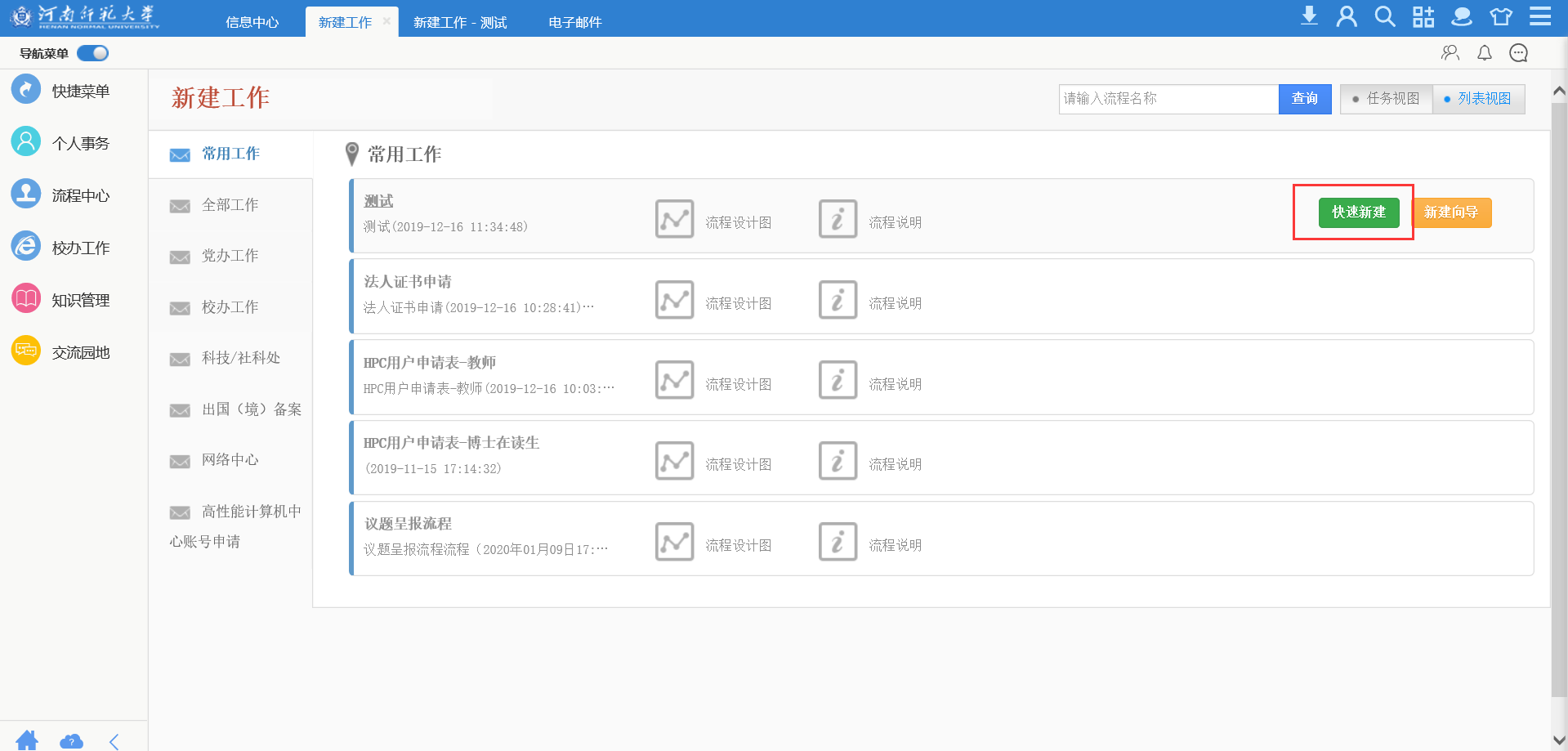Expand the 个人事务 sidebar menu
The height and width of the screenshot is (751, 1568).
tap(80, 143)
